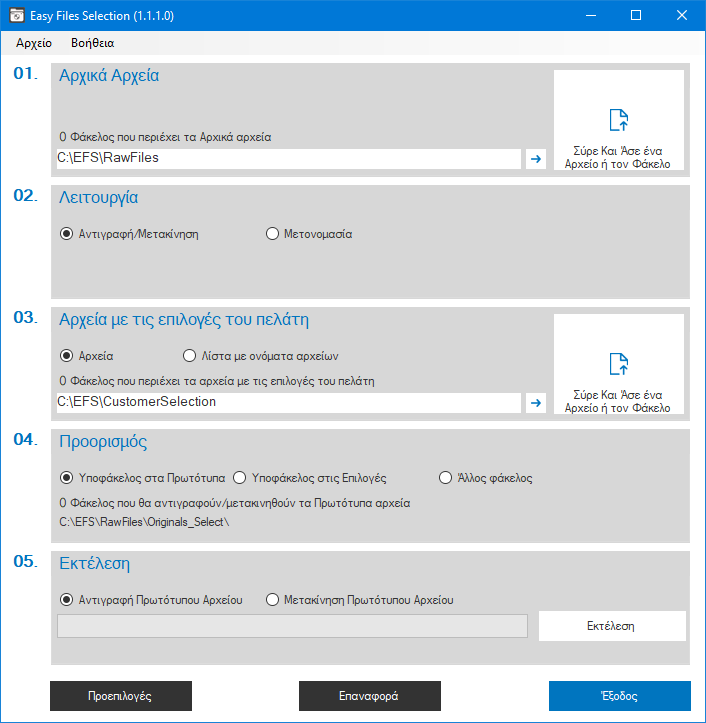Image resolution: width=706 pixels, height=723 pixels.
Task: Select the Αντιγραφή/Μετακίνηση radio button
Action: click(67, 234)
